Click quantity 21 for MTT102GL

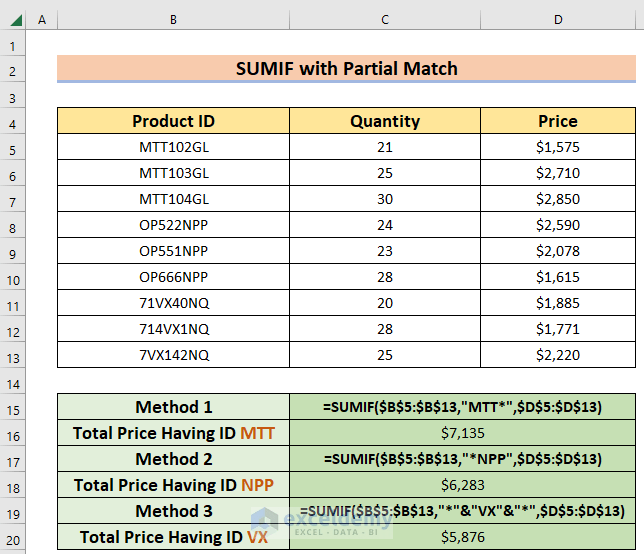tap(385, 147)
